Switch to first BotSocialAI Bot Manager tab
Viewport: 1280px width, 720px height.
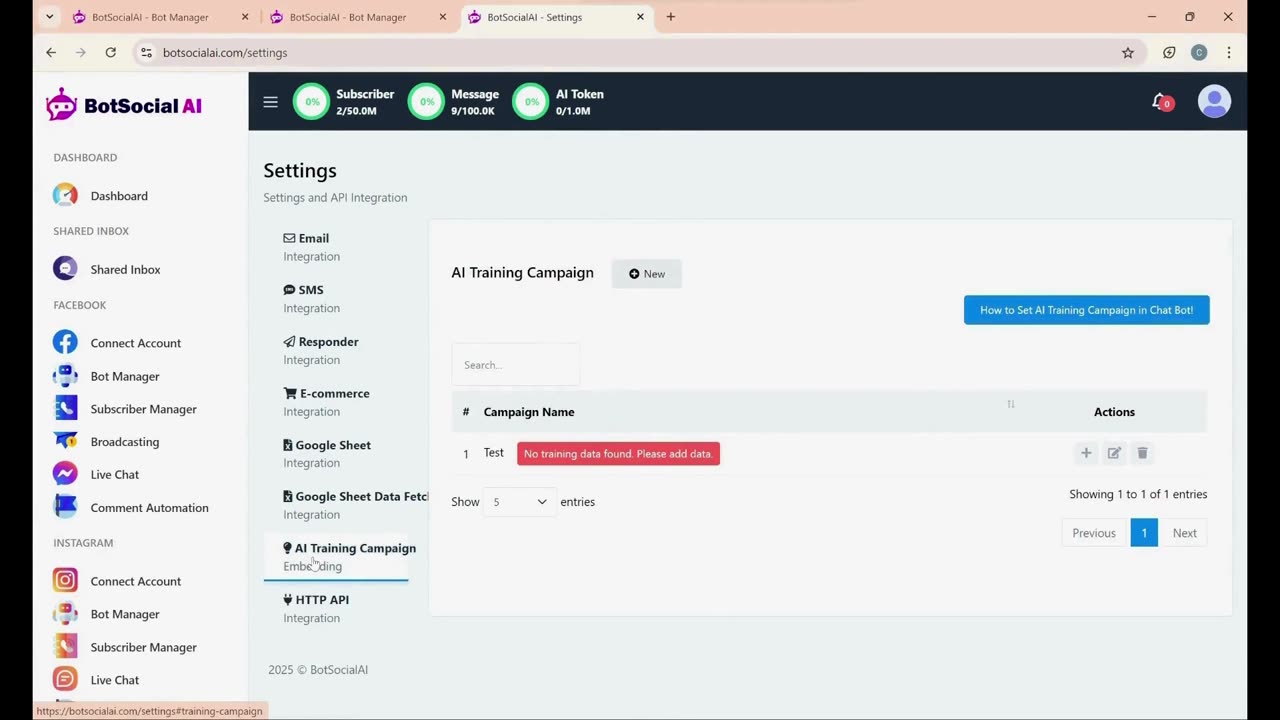[x=160, y=17]
